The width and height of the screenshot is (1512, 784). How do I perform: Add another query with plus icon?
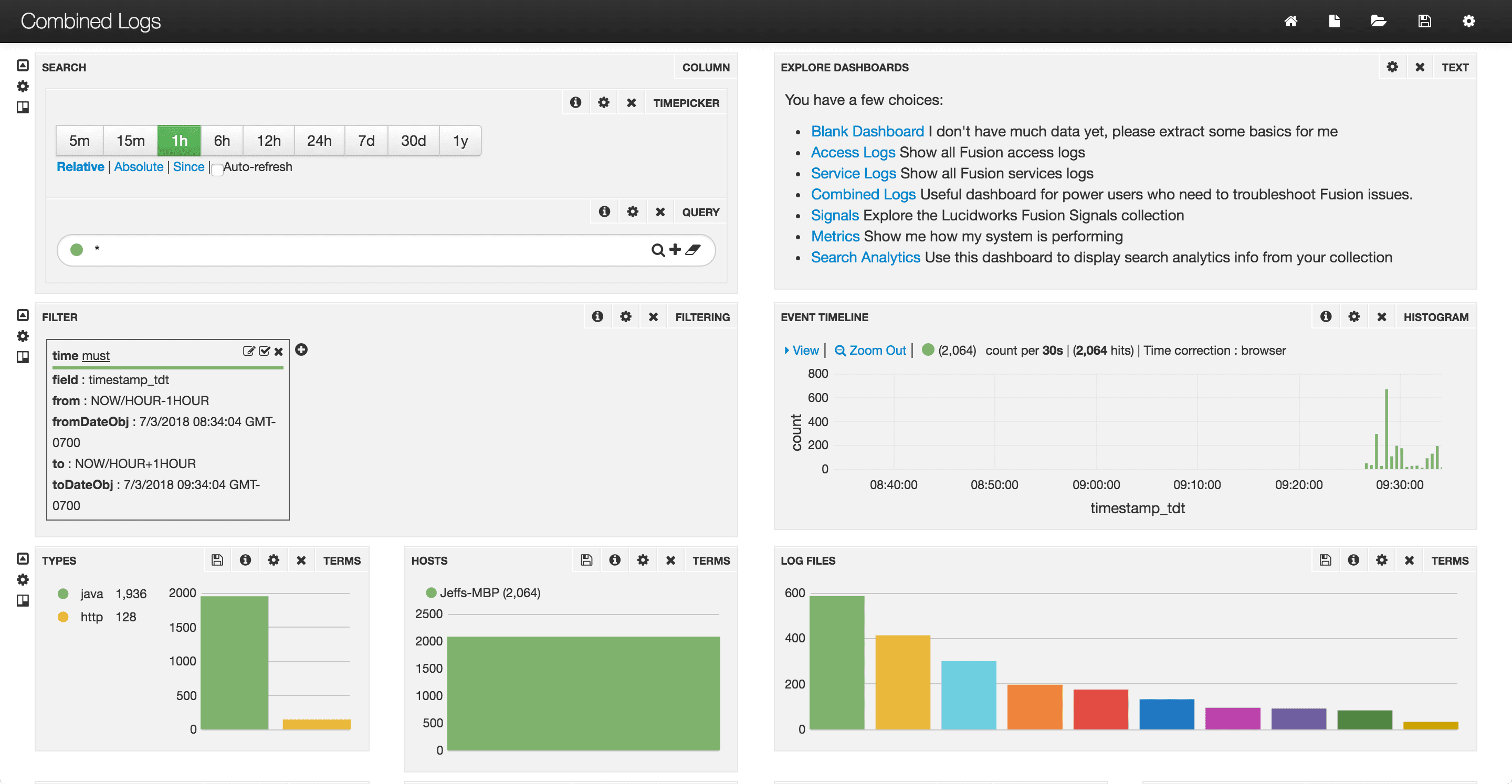coord(675,249)
